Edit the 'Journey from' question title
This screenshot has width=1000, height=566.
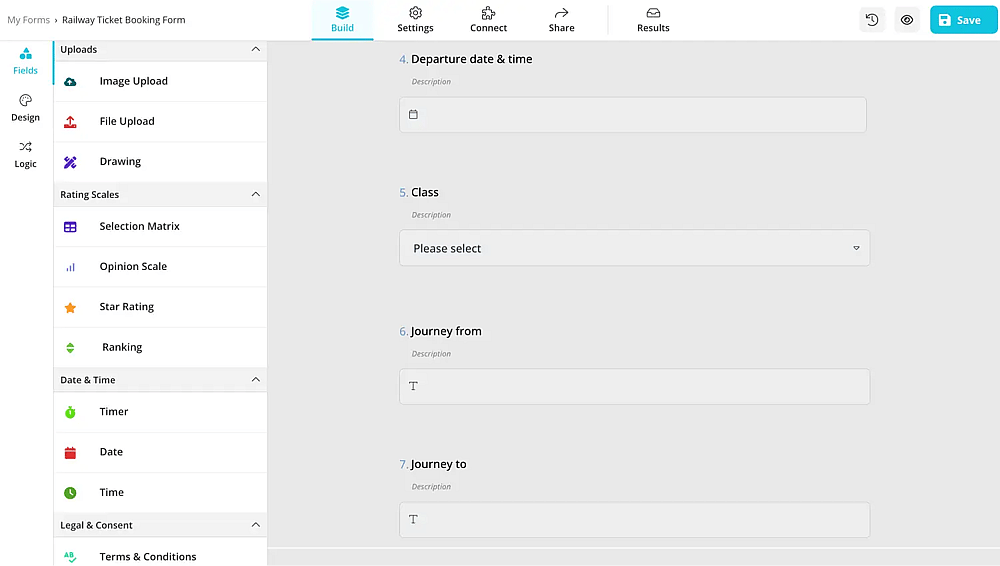click(x=446, y=331)
